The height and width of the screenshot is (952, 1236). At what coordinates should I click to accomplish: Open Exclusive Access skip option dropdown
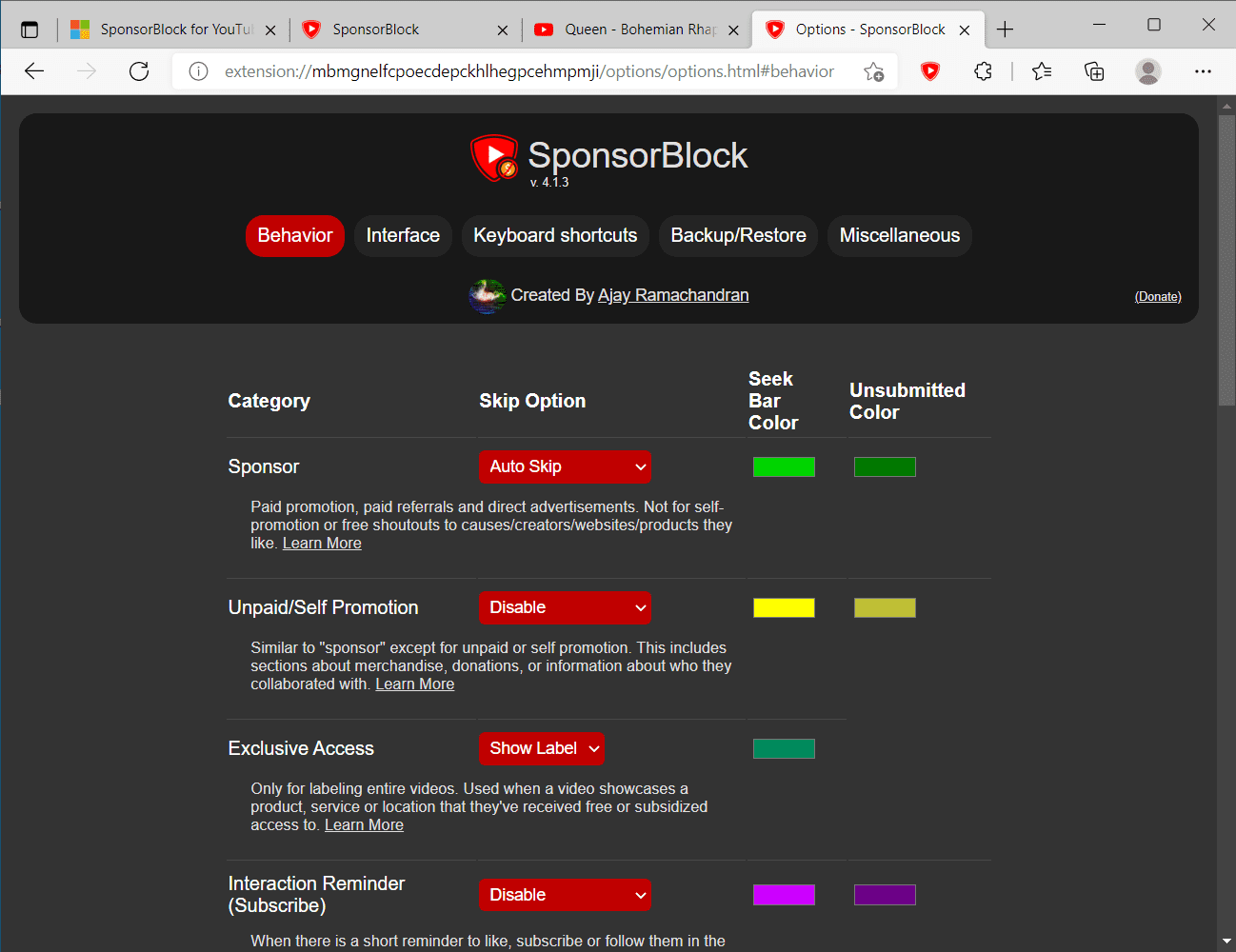tap(542, 748)
